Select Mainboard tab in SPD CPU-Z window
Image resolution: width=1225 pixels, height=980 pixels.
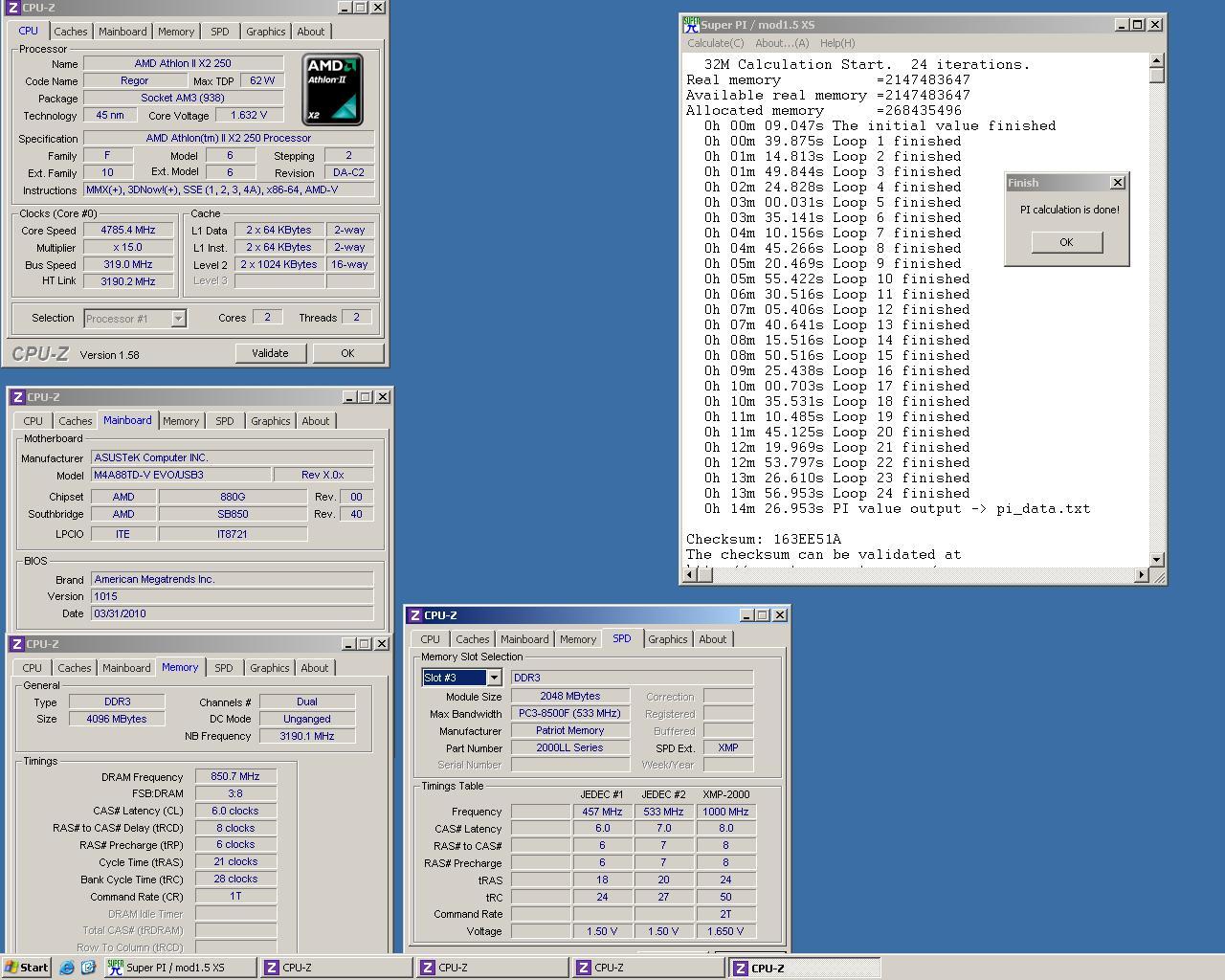pos(524,639)
